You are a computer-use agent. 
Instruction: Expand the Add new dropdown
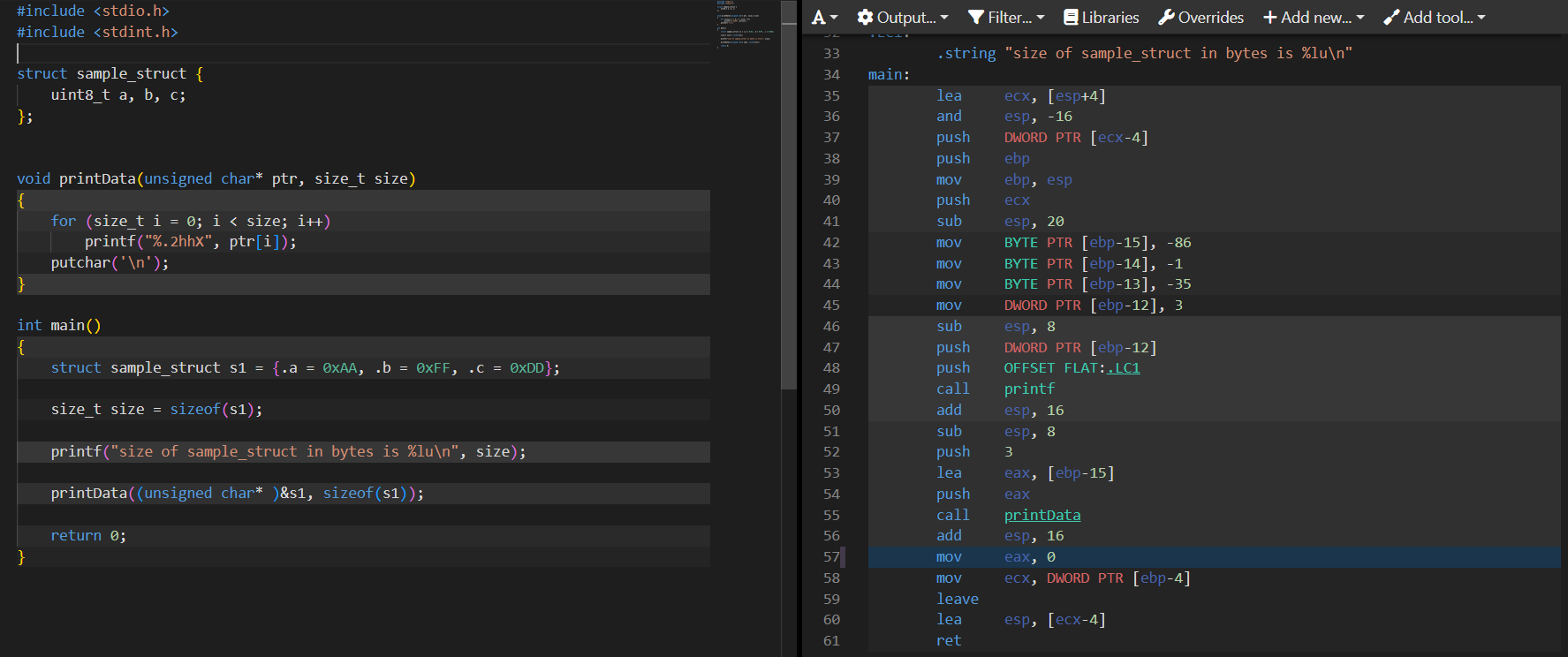[1314, 18]
